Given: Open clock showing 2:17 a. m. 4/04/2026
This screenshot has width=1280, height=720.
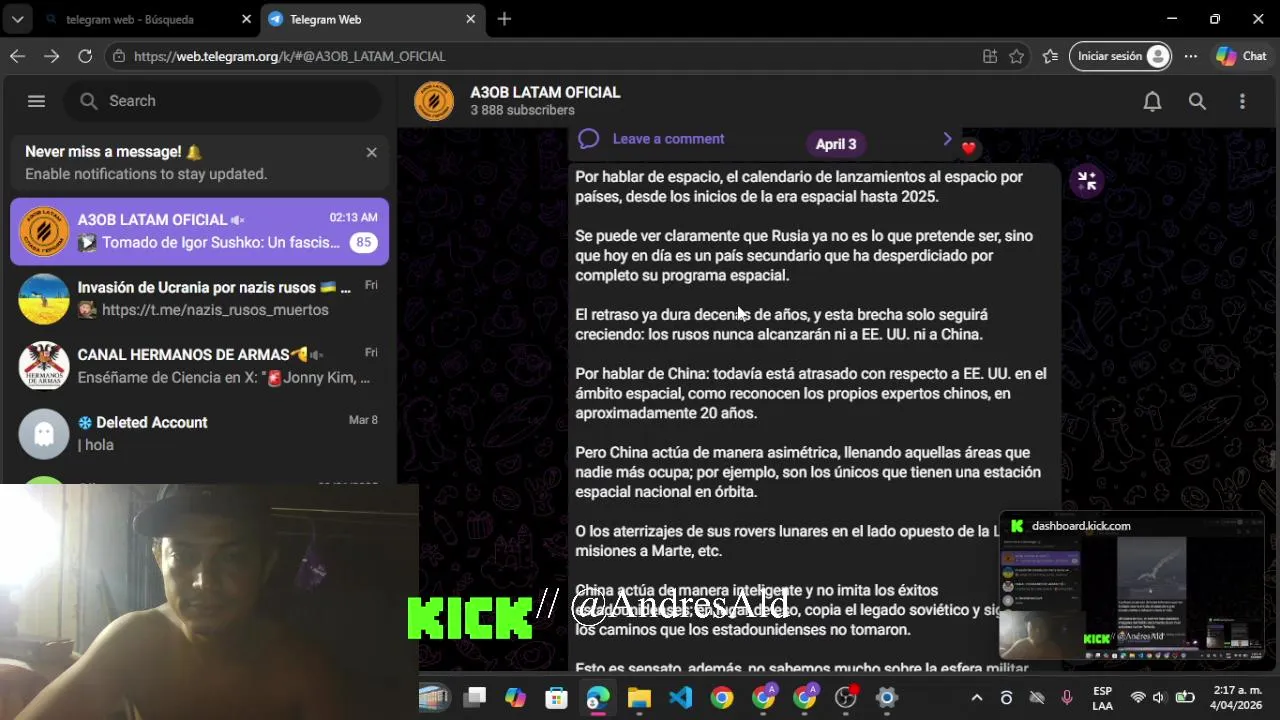Looking at the screenshot, I should (1236, 698).
